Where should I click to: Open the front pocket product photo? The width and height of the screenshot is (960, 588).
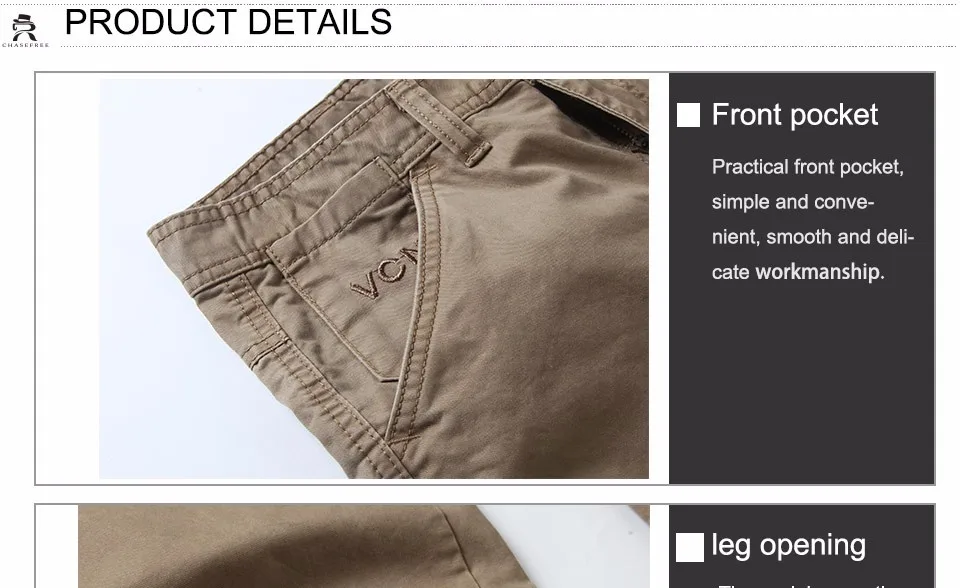pos(374,279)
